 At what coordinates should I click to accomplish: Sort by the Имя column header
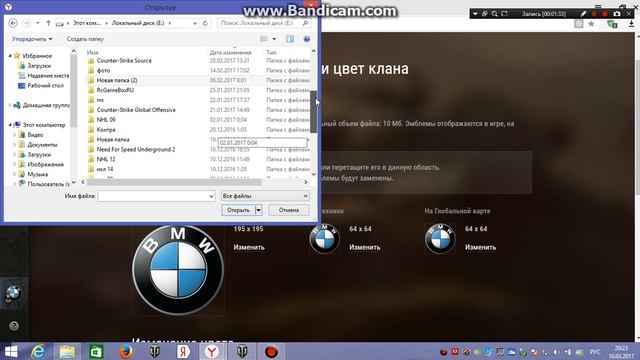[93, 52]
